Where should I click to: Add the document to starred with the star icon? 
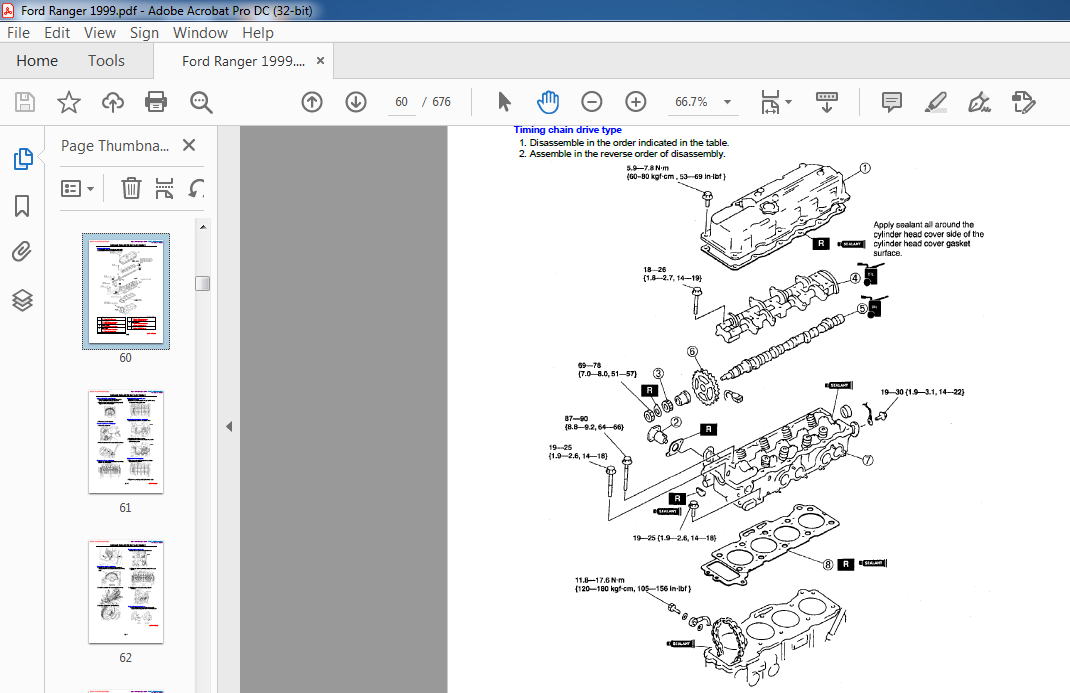[x=69, y=102]
